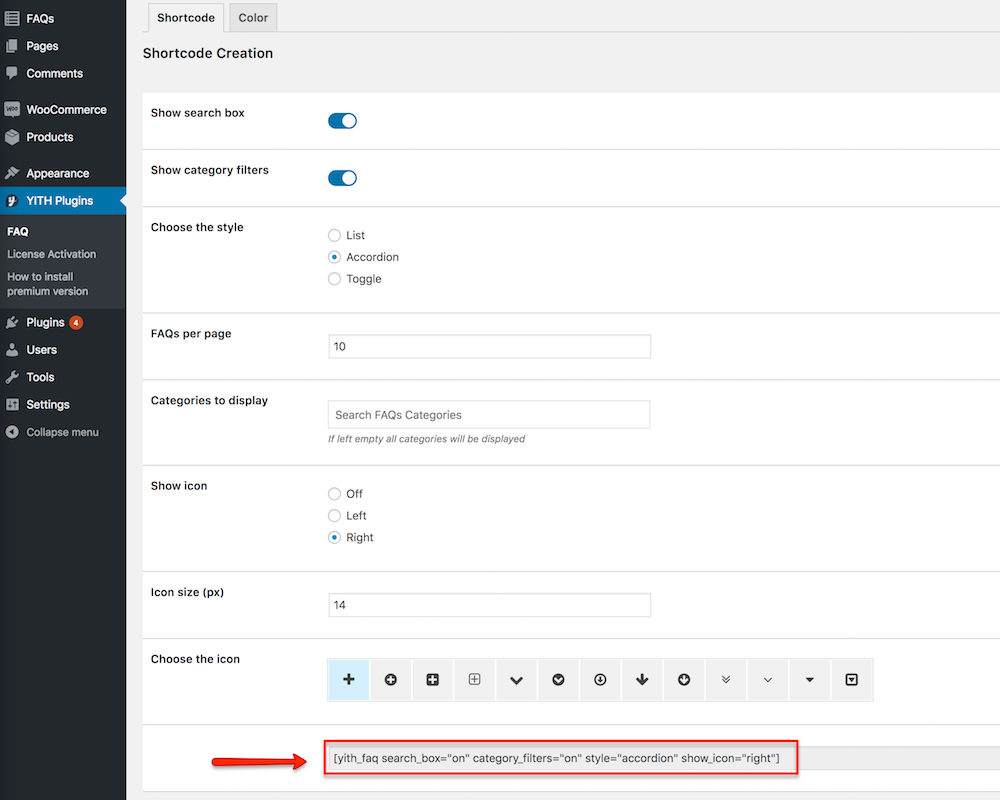Switch to the Color tab
1000x800 pixels.
253,18
